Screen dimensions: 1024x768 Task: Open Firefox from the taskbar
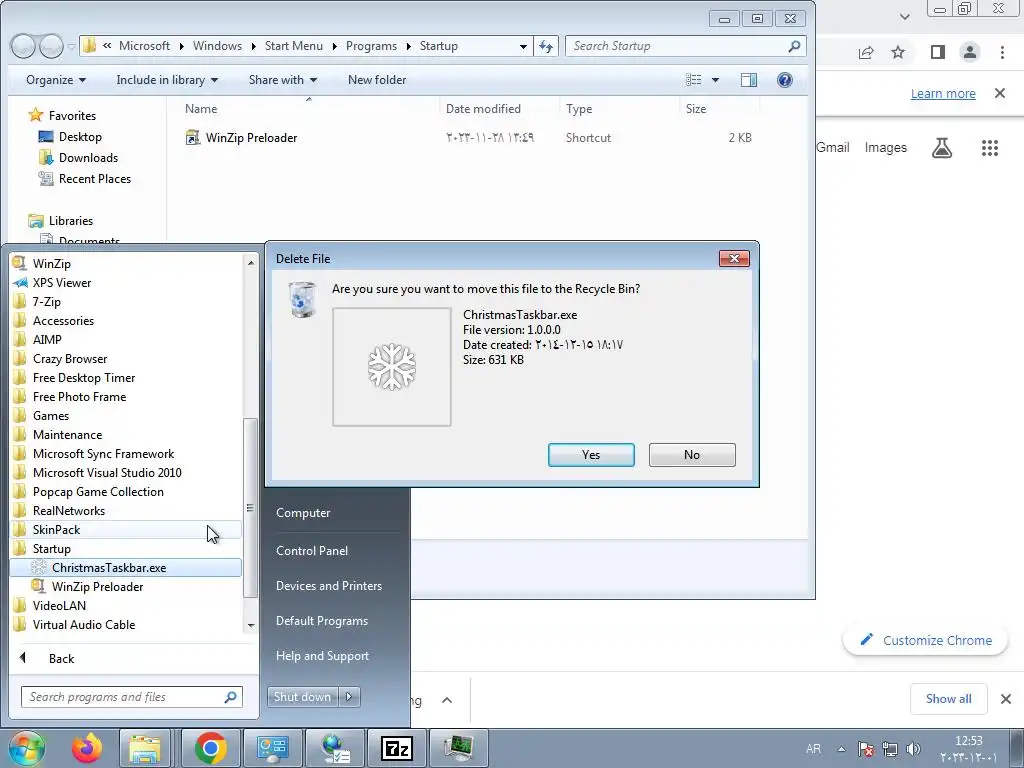87,748
